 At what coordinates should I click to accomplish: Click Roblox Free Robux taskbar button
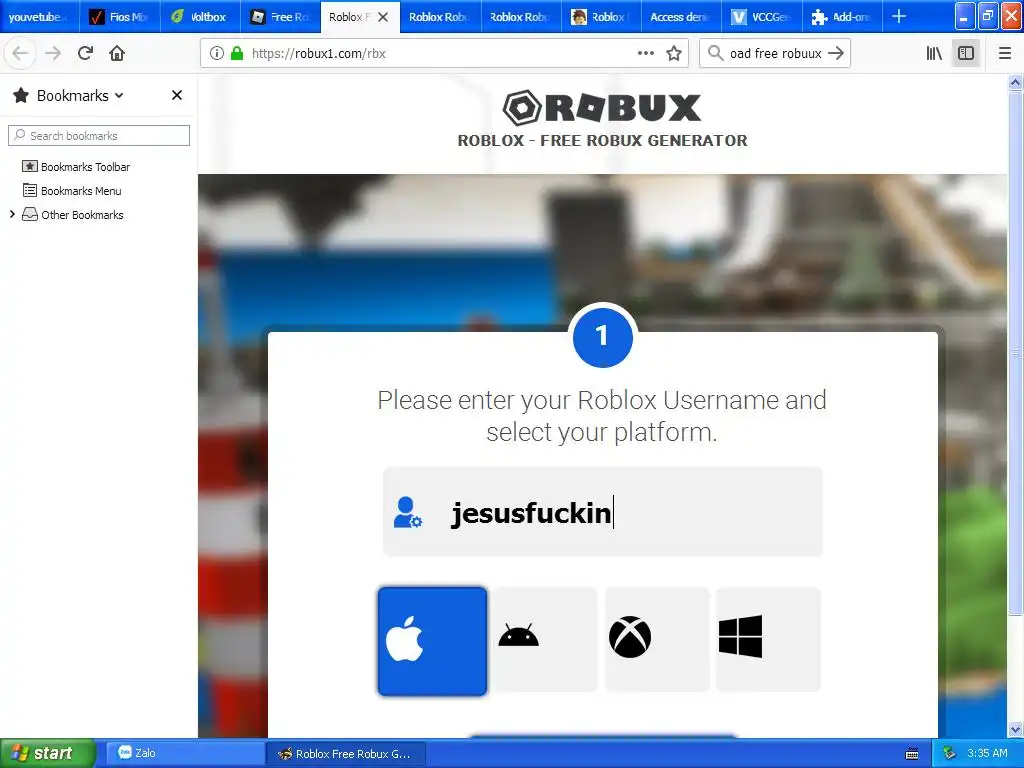pos(346,754)
